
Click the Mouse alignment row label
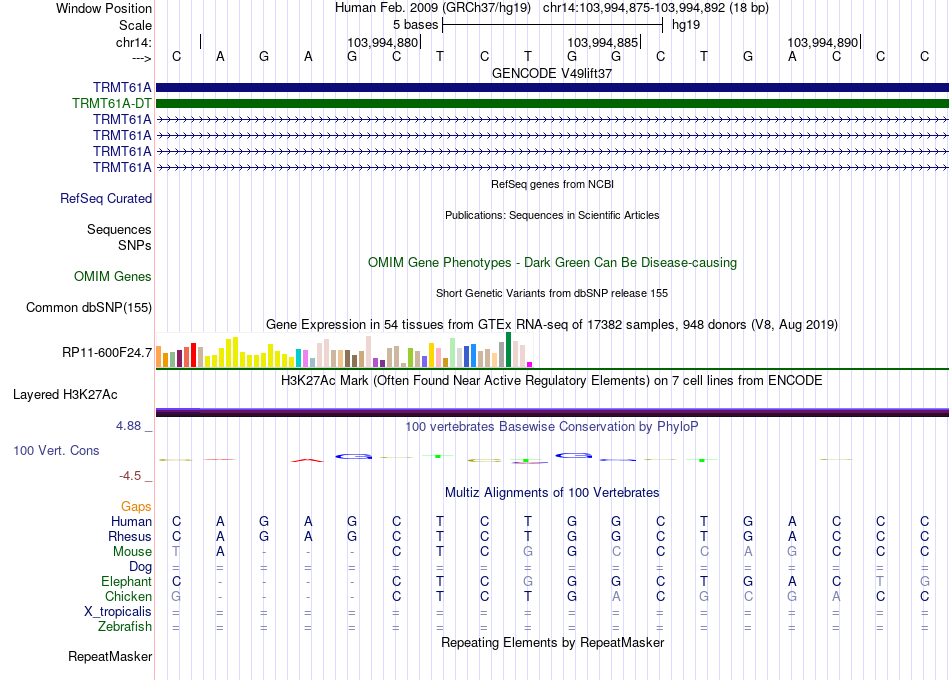(132, 552)
